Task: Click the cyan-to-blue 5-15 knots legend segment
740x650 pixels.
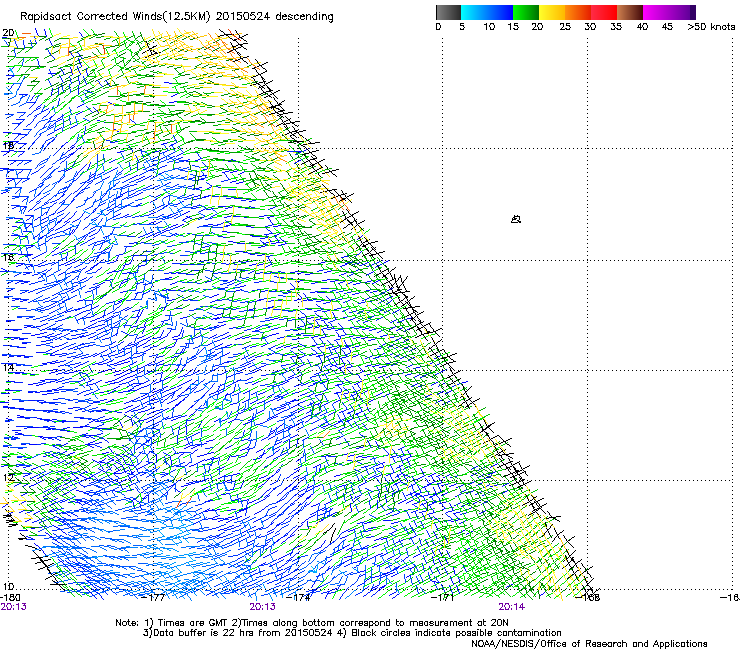Action: click(x=487, y=12)
